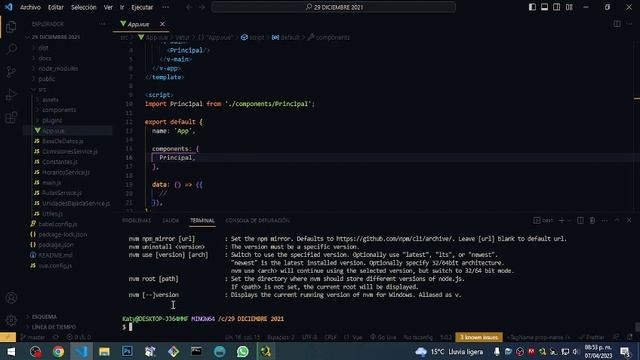The height and width of the screenshot is (360, 640).
Task: Open the terminal panel more actions ellipsis
Action: (x=604, y=220)
